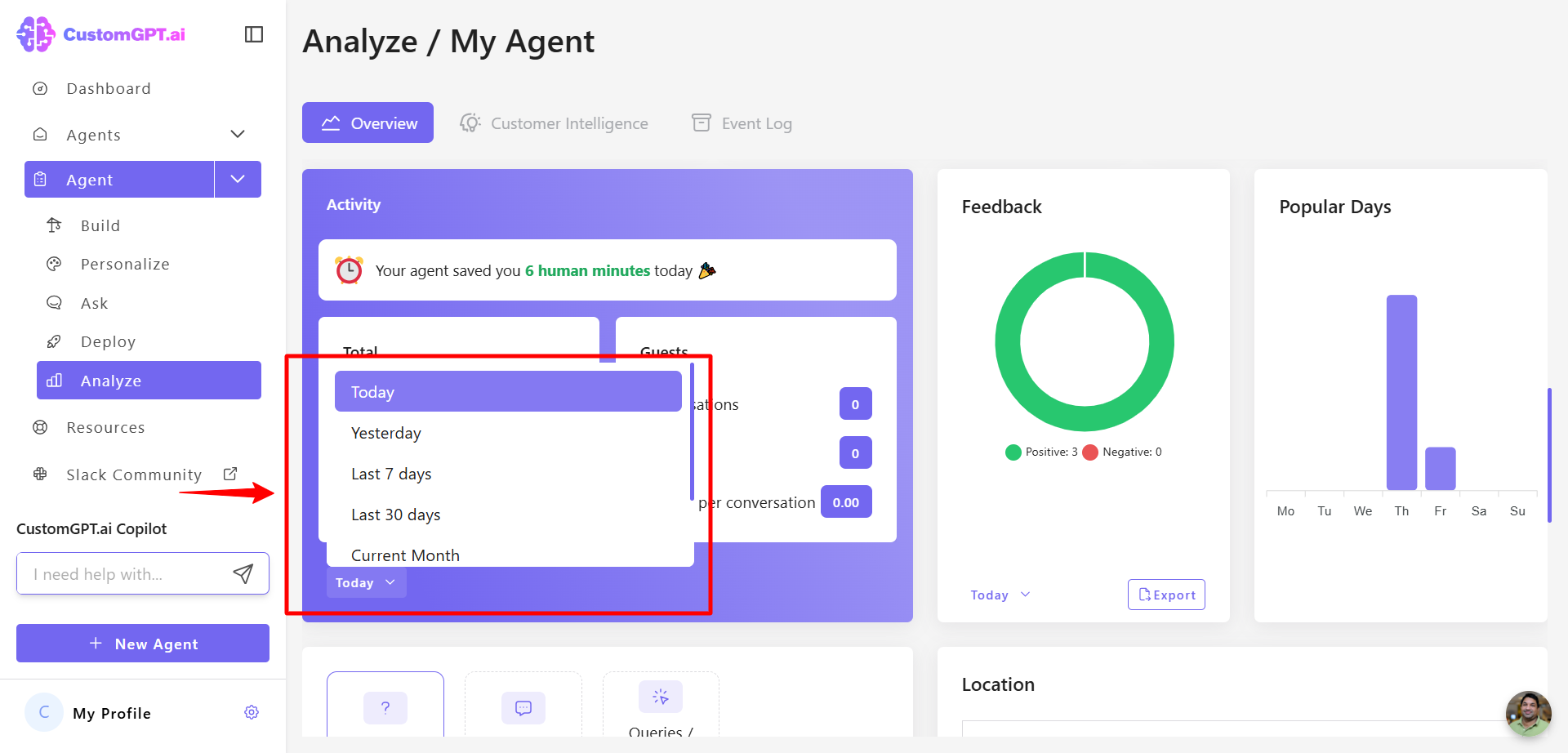Viewport: 1568px width, 753px height.
Task: Choose Today in the date range list
Action: 508,391
